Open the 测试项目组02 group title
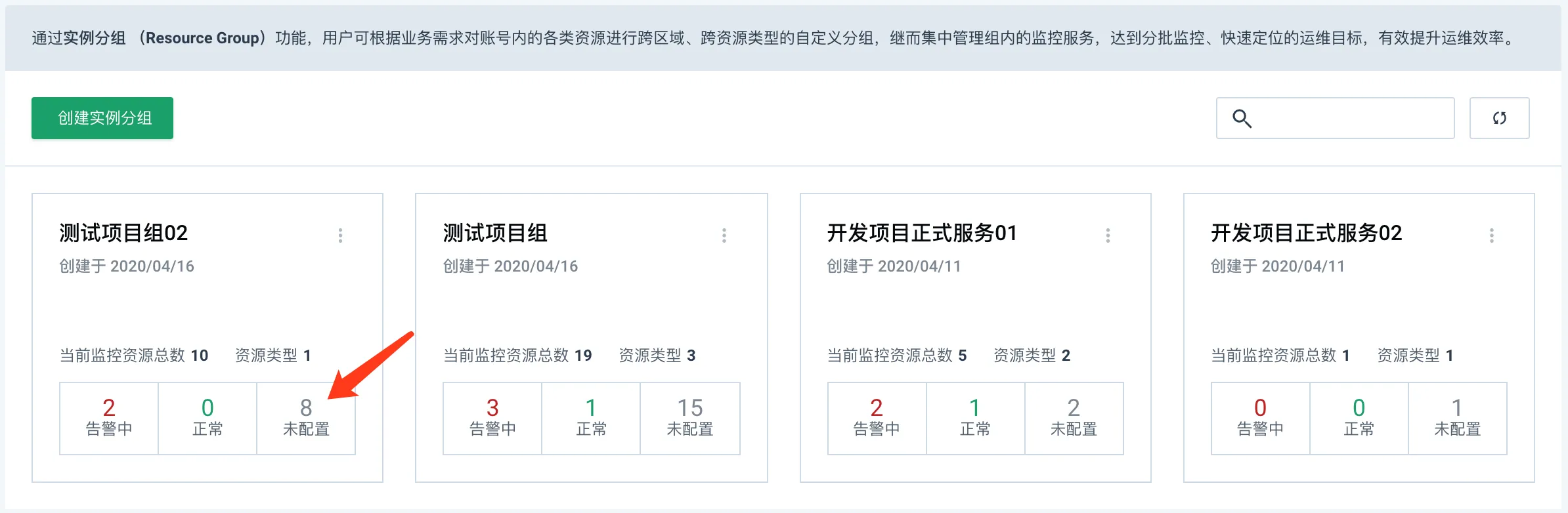Screen dimensions: 1568x513 click(123, 233)
